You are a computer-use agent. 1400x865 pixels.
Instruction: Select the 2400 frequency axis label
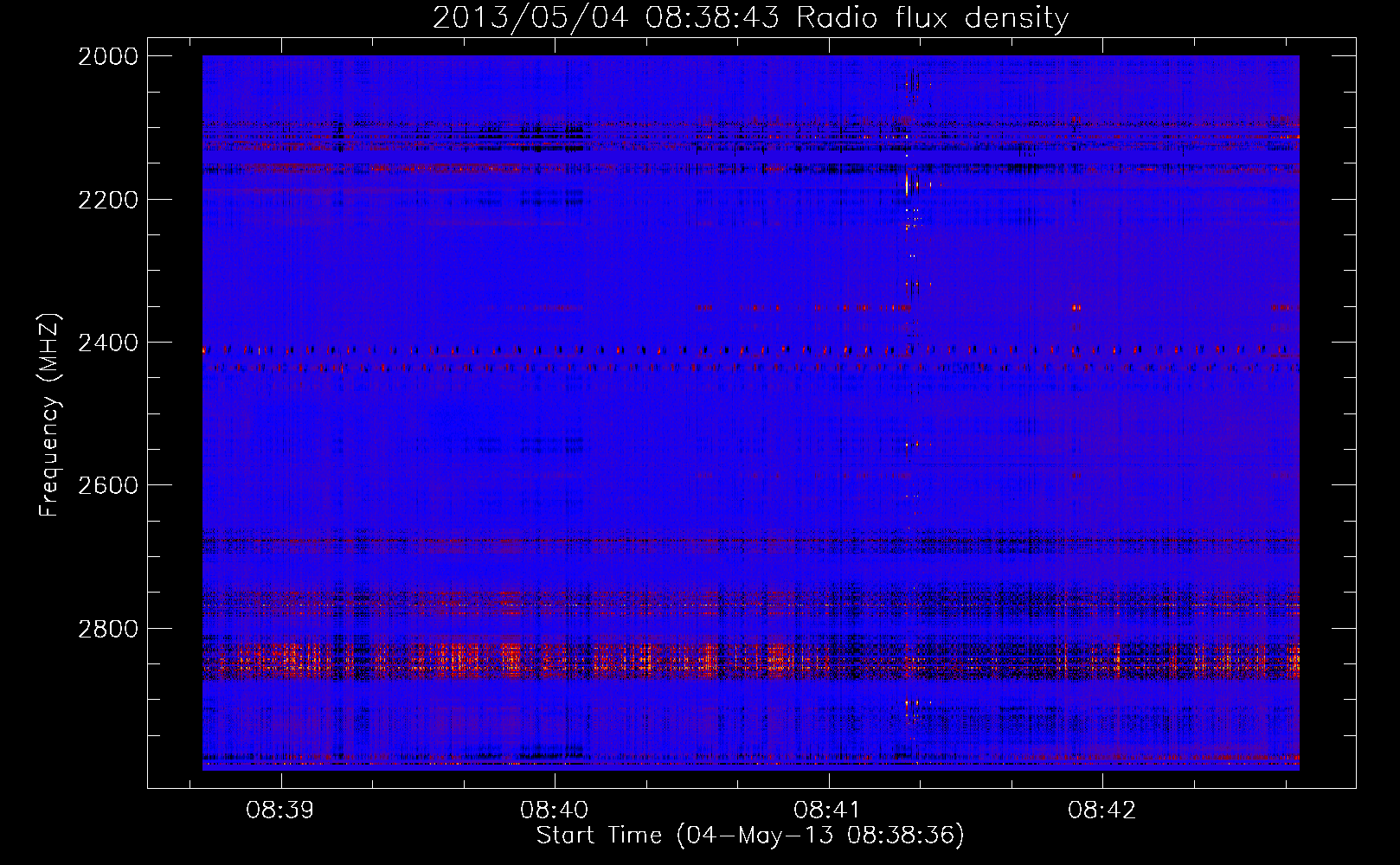[108, 343]
